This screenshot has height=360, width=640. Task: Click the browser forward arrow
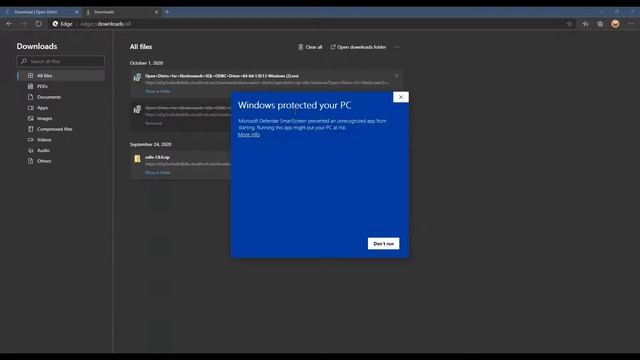[24, 24]
